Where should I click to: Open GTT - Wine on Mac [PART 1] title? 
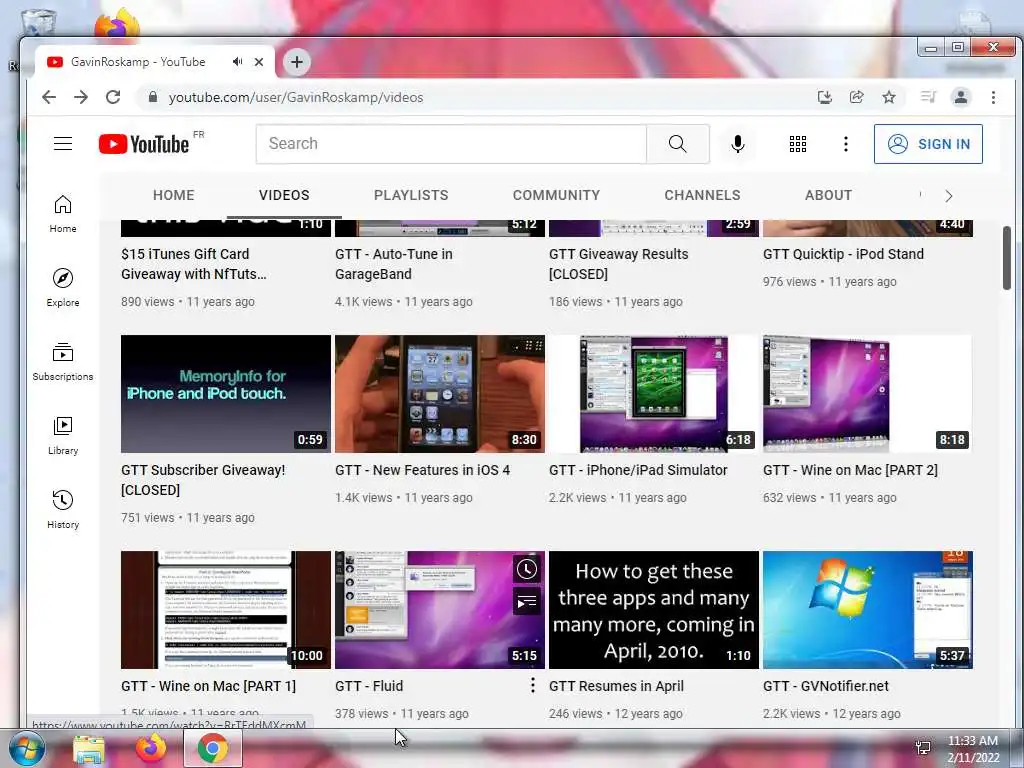tap(208, 686)
